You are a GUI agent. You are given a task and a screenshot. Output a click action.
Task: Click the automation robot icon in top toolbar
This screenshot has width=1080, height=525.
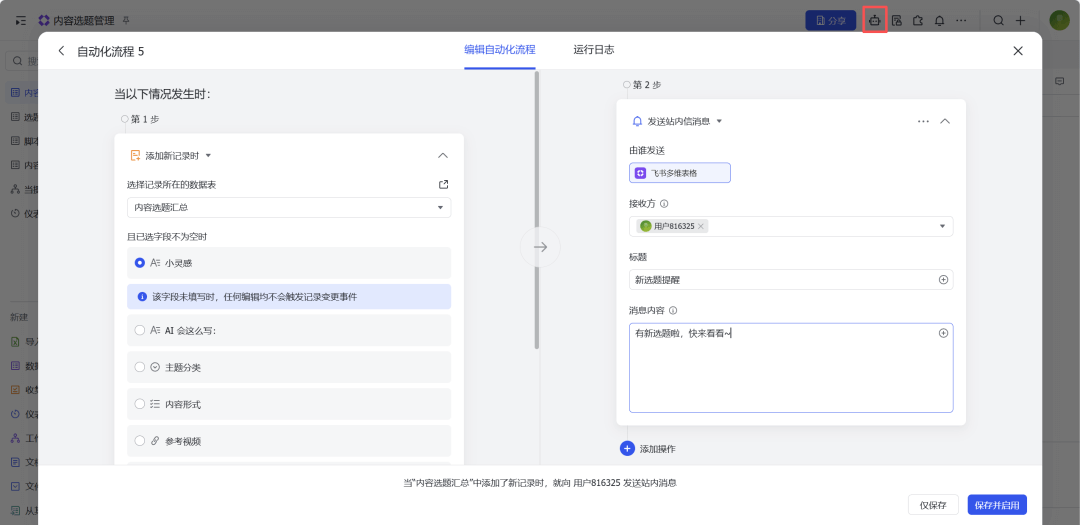[x=875, y=20]
